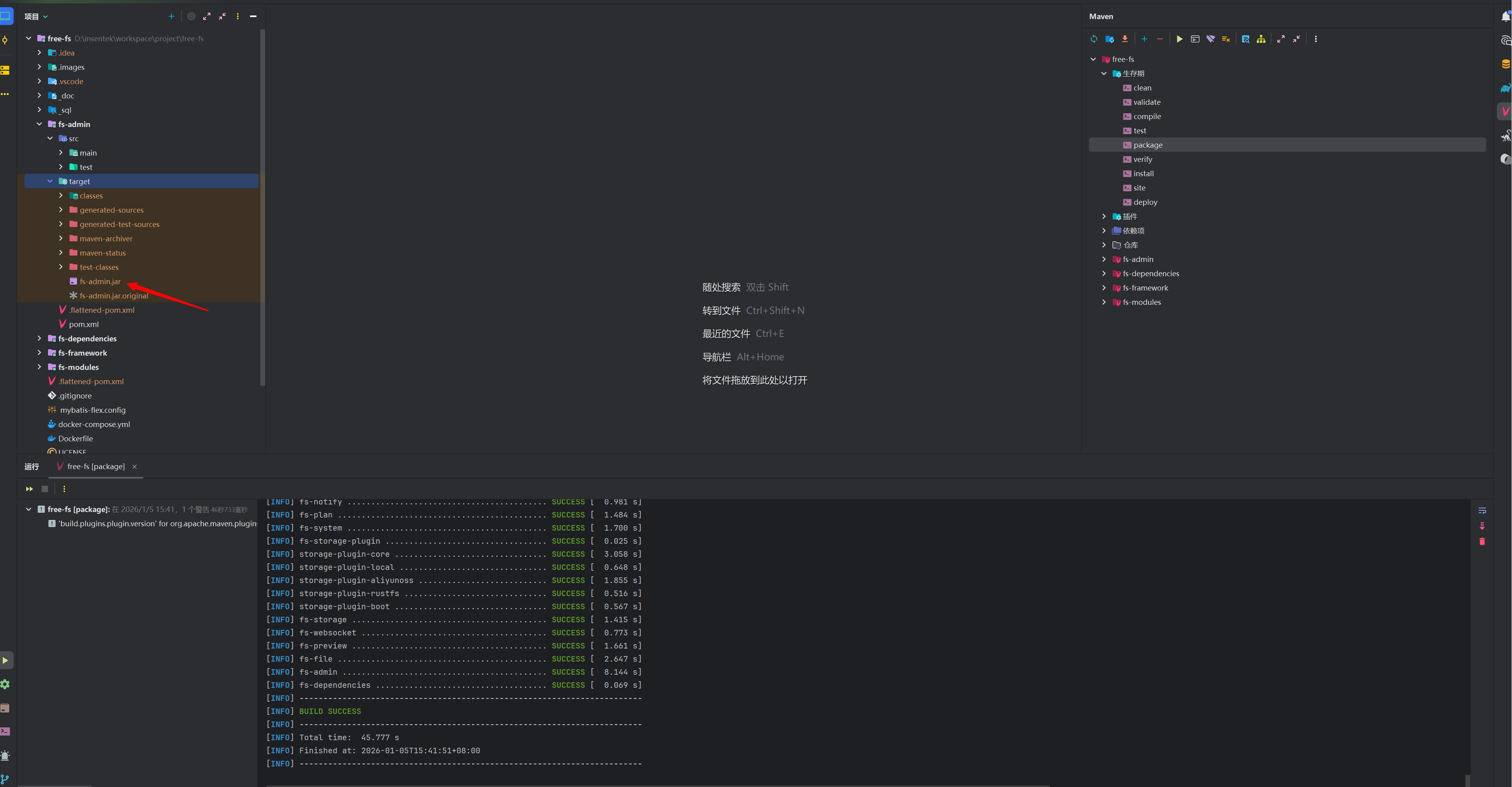1512x787 pixels.
Task: Show Maven dependencies diagram
Action: click(1261, 39)
